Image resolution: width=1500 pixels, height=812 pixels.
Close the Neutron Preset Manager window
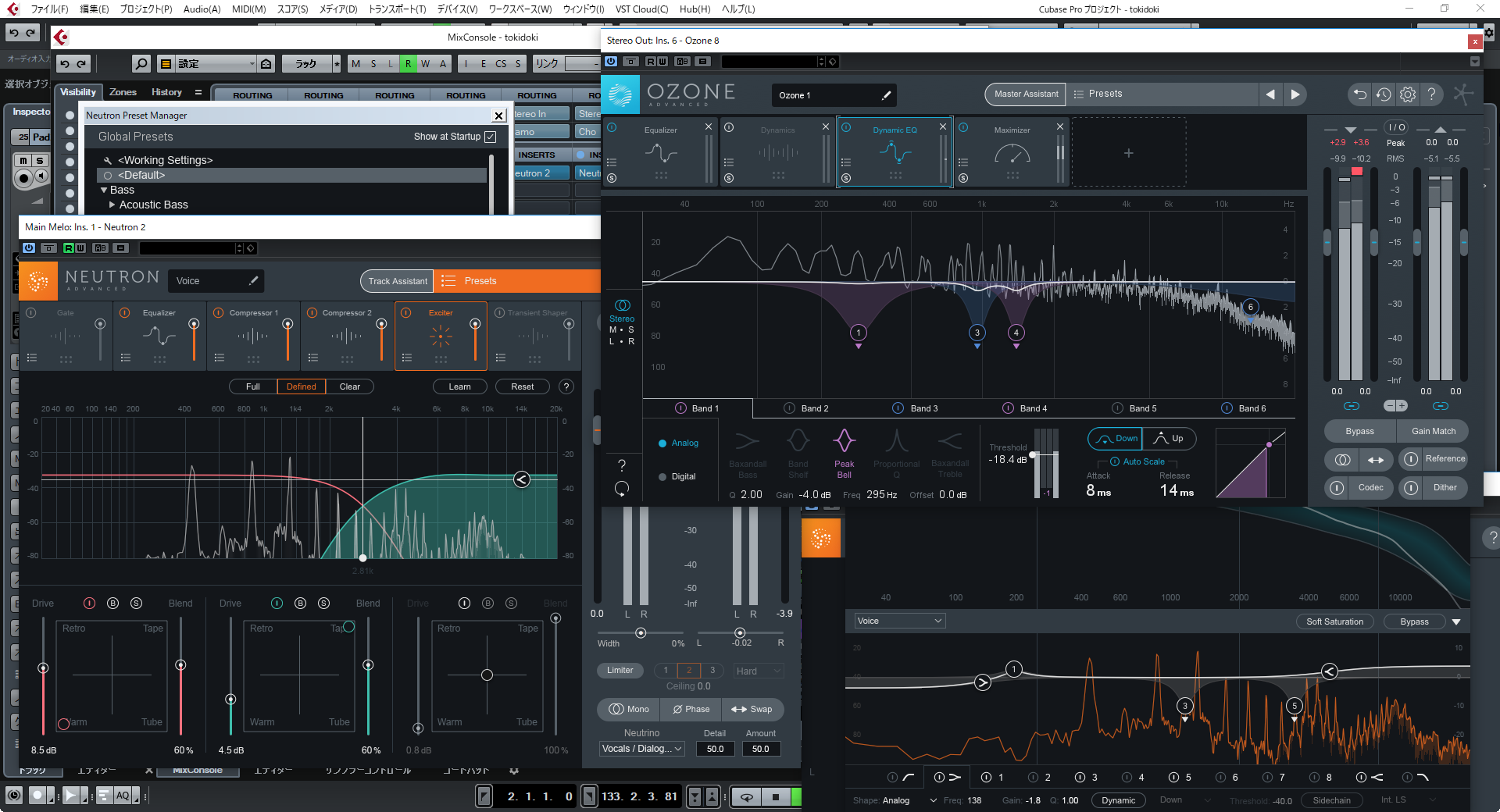(498, 116)
